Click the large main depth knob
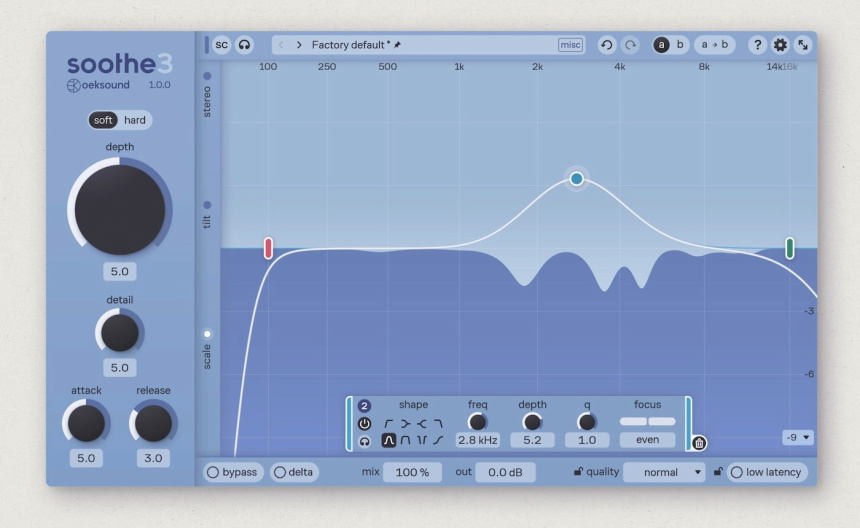Viewport: 860px width, 528px height. point(120,209)
